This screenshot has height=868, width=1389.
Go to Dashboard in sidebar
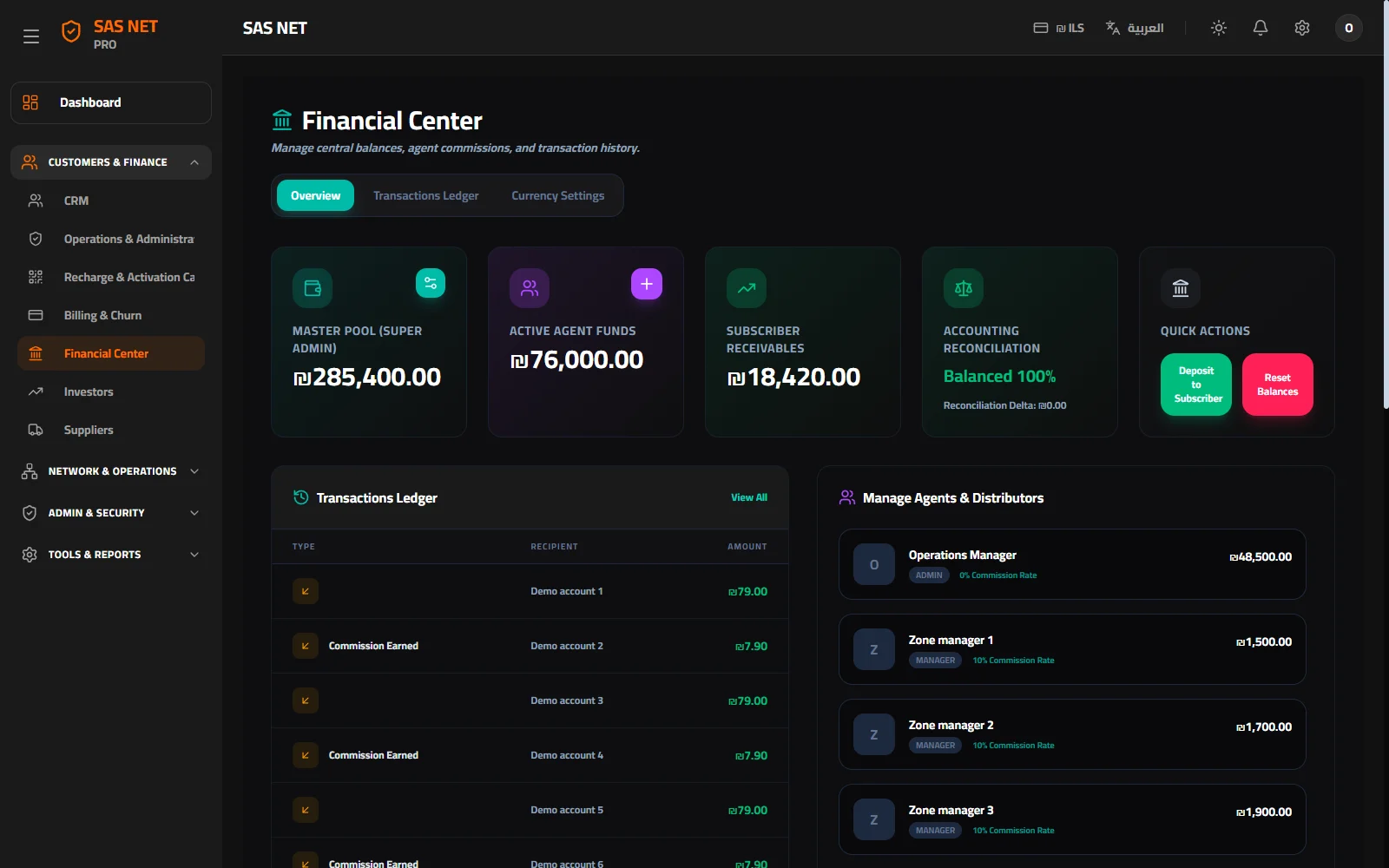coord(111,102)
